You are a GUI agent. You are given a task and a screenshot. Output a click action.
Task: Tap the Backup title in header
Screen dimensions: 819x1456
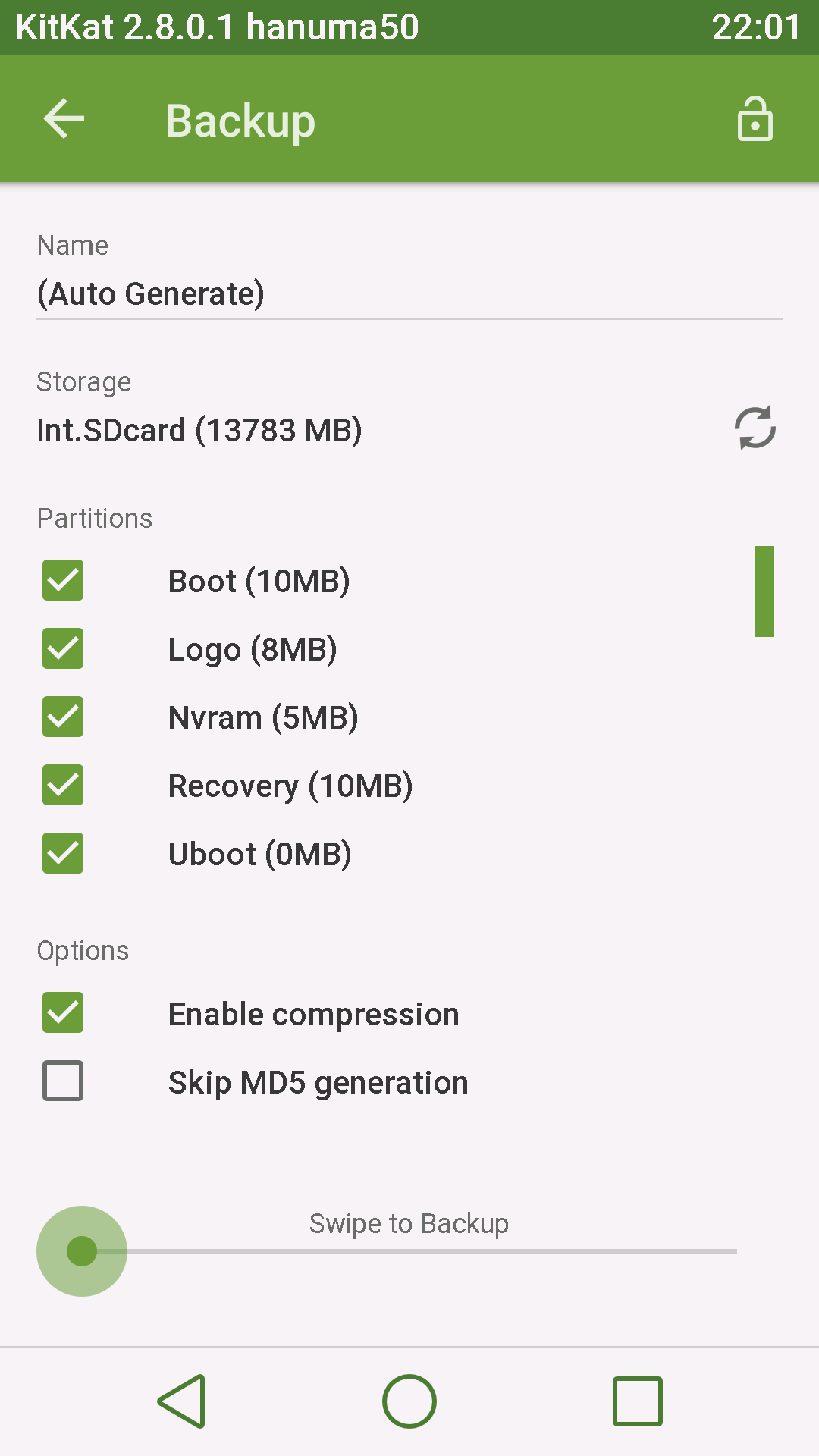pyautogui.click(x=240, y=121)
